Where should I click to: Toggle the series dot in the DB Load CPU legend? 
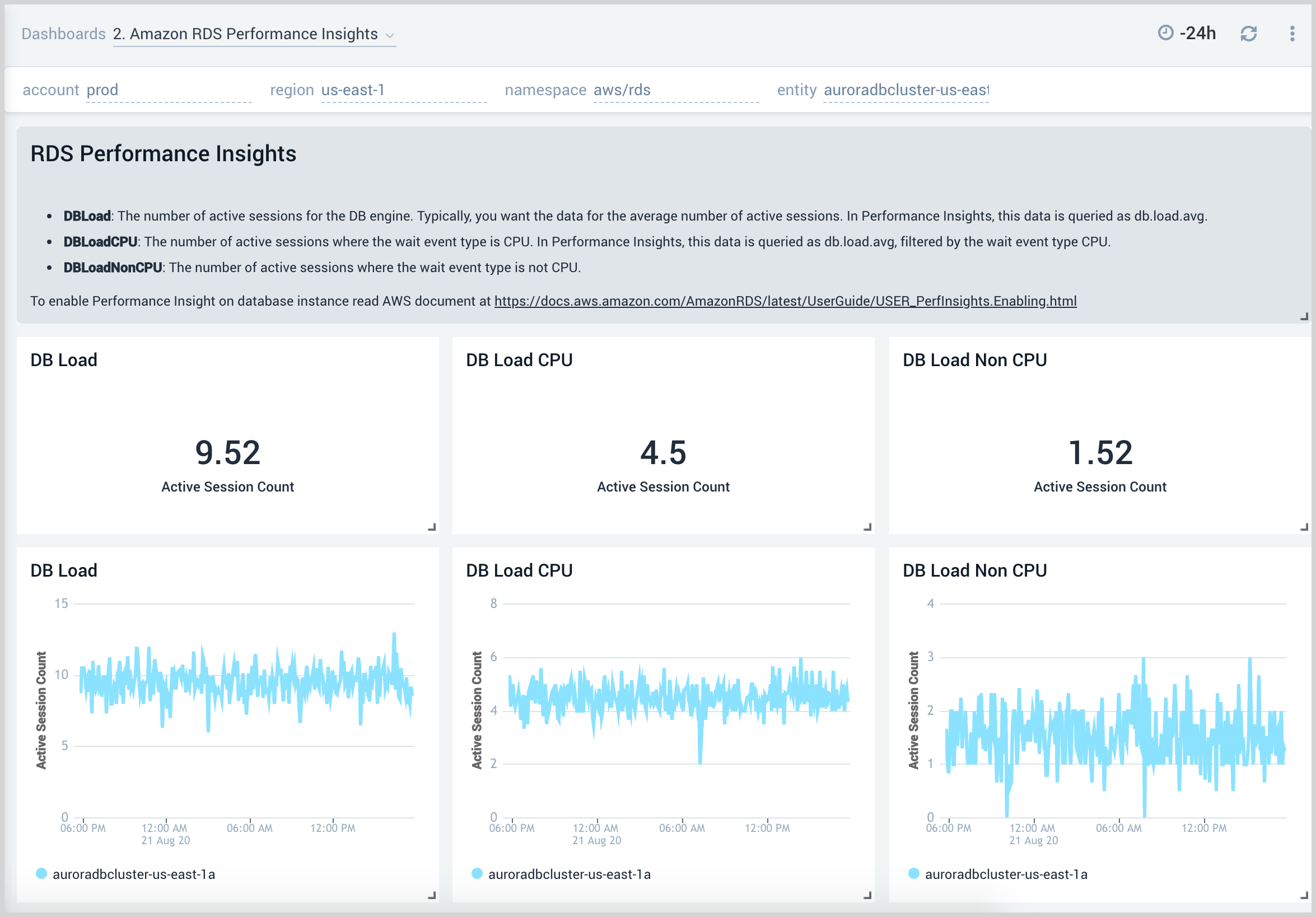pyautogui.click(x=477, y=873)
